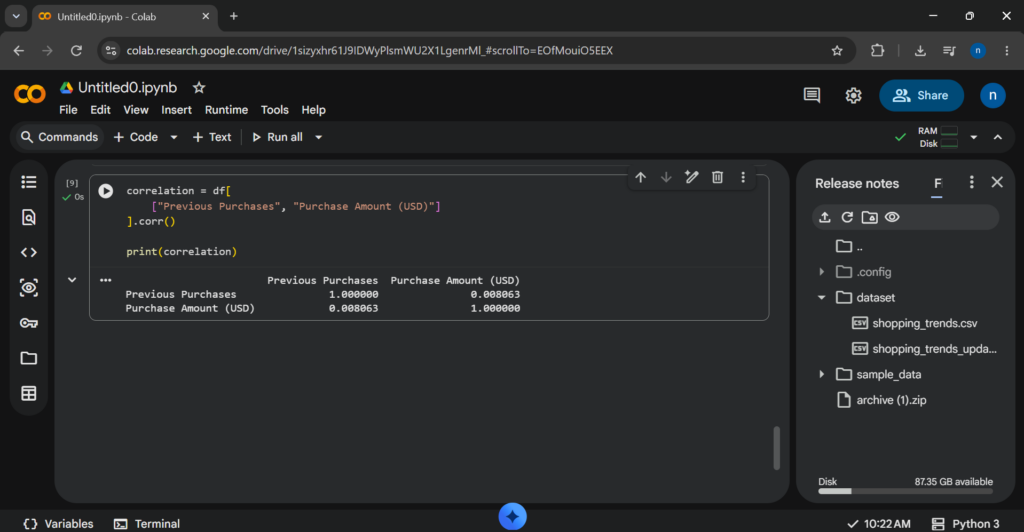Open the Gemini AI sparkle button
This screenshot has width=1024, height=532.
point(513,516)
